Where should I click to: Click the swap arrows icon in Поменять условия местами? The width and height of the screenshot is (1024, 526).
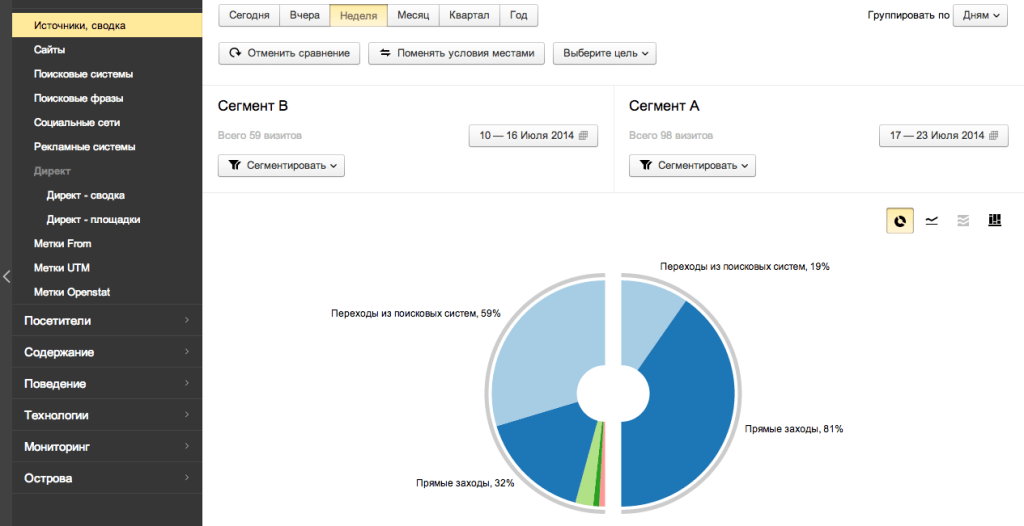[x=385, y=53]
